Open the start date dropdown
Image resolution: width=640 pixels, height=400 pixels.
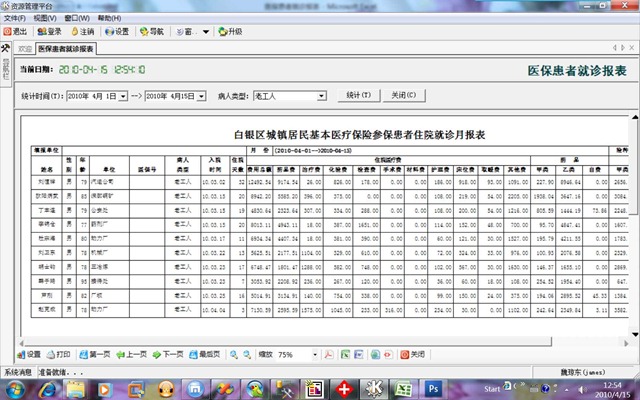(123, 96)
